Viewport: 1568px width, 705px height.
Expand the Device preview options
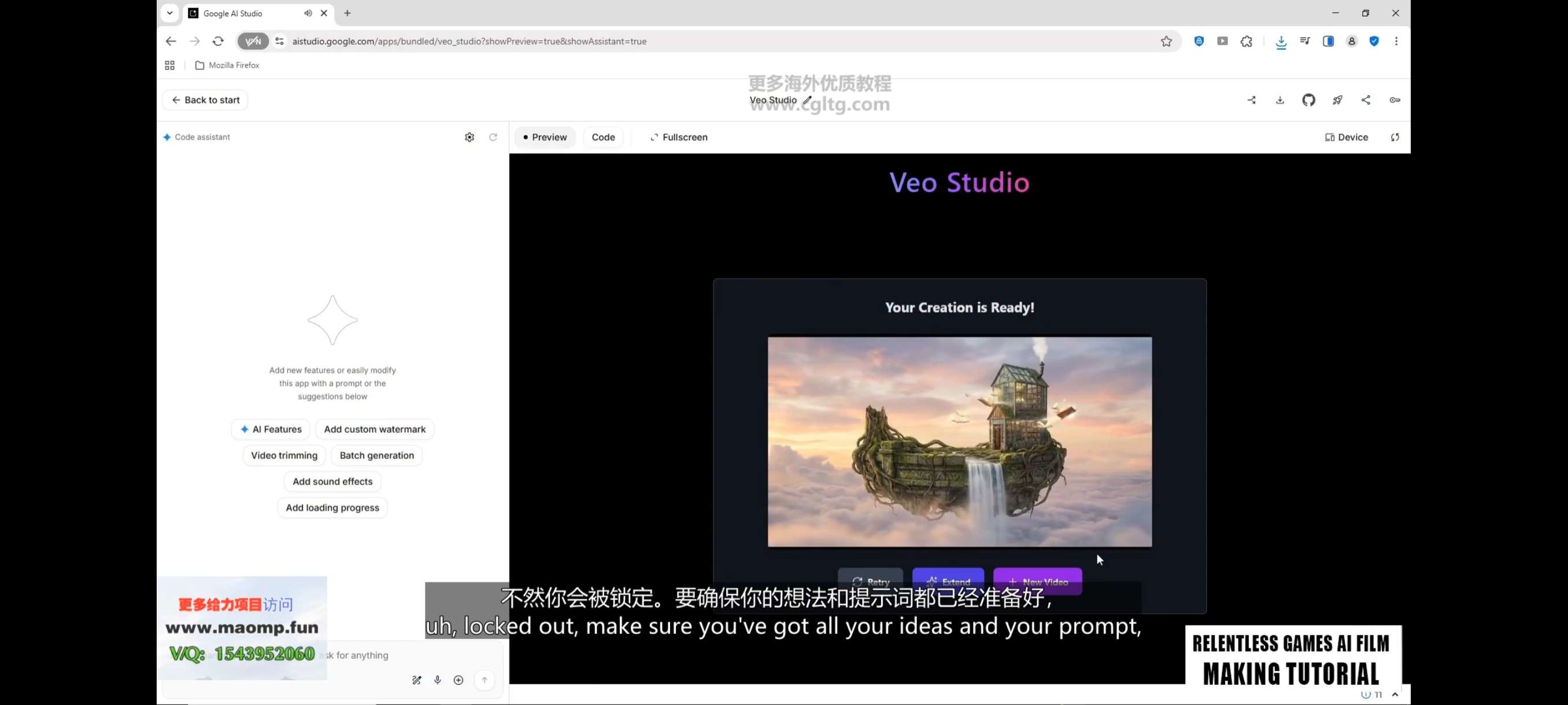1347,138
